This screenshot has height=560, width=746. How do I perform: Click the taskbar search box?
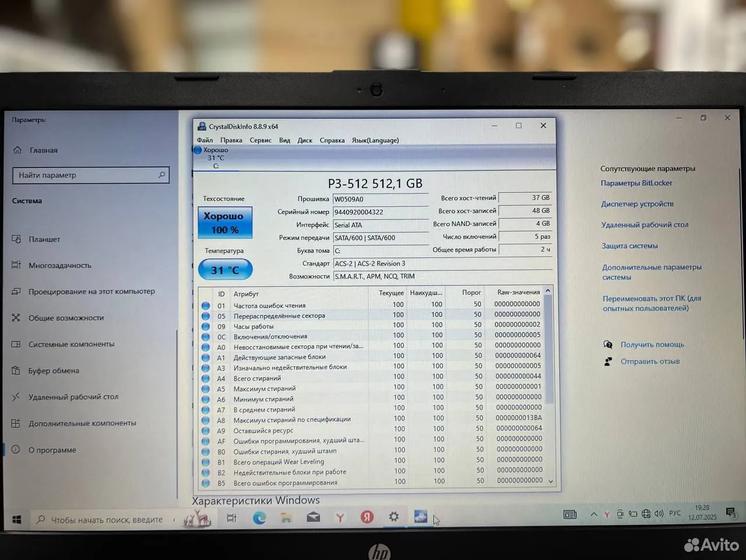pyautogui.click(x=105, y=520)
